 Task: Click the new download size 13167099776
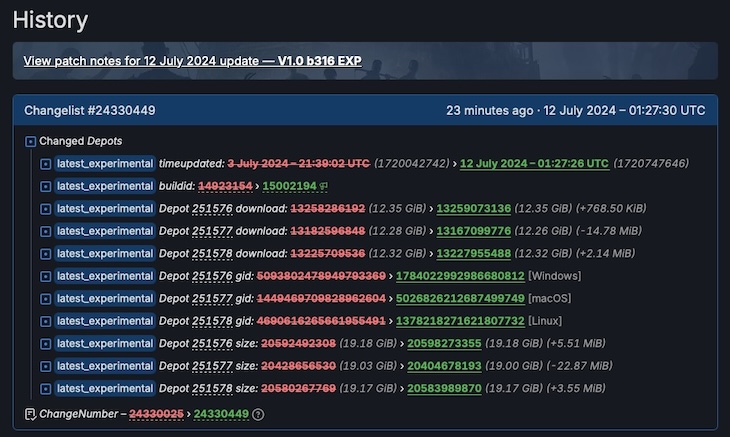click(459, 231)
